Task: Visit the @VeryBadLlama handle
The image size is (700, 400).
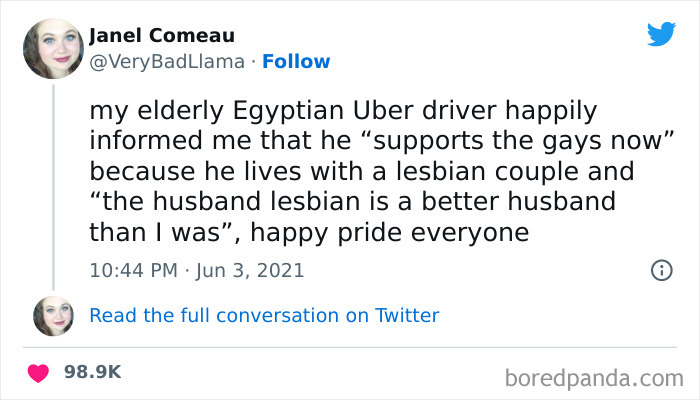Action: [x=167, y=62]
